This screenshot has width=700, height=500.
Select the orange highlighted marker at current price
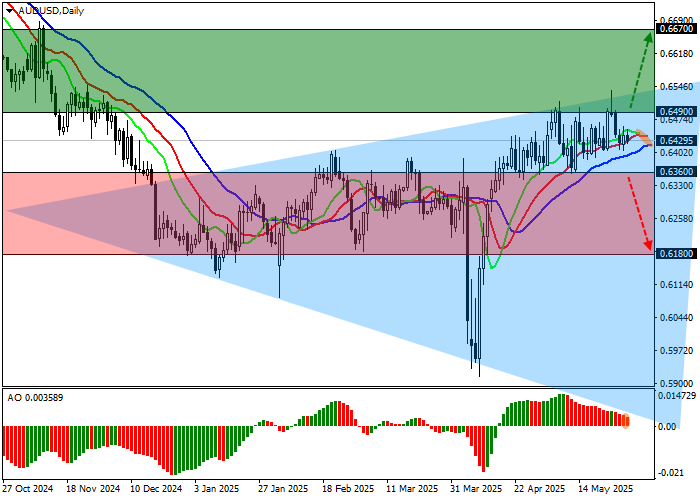(x=642, y=138)
